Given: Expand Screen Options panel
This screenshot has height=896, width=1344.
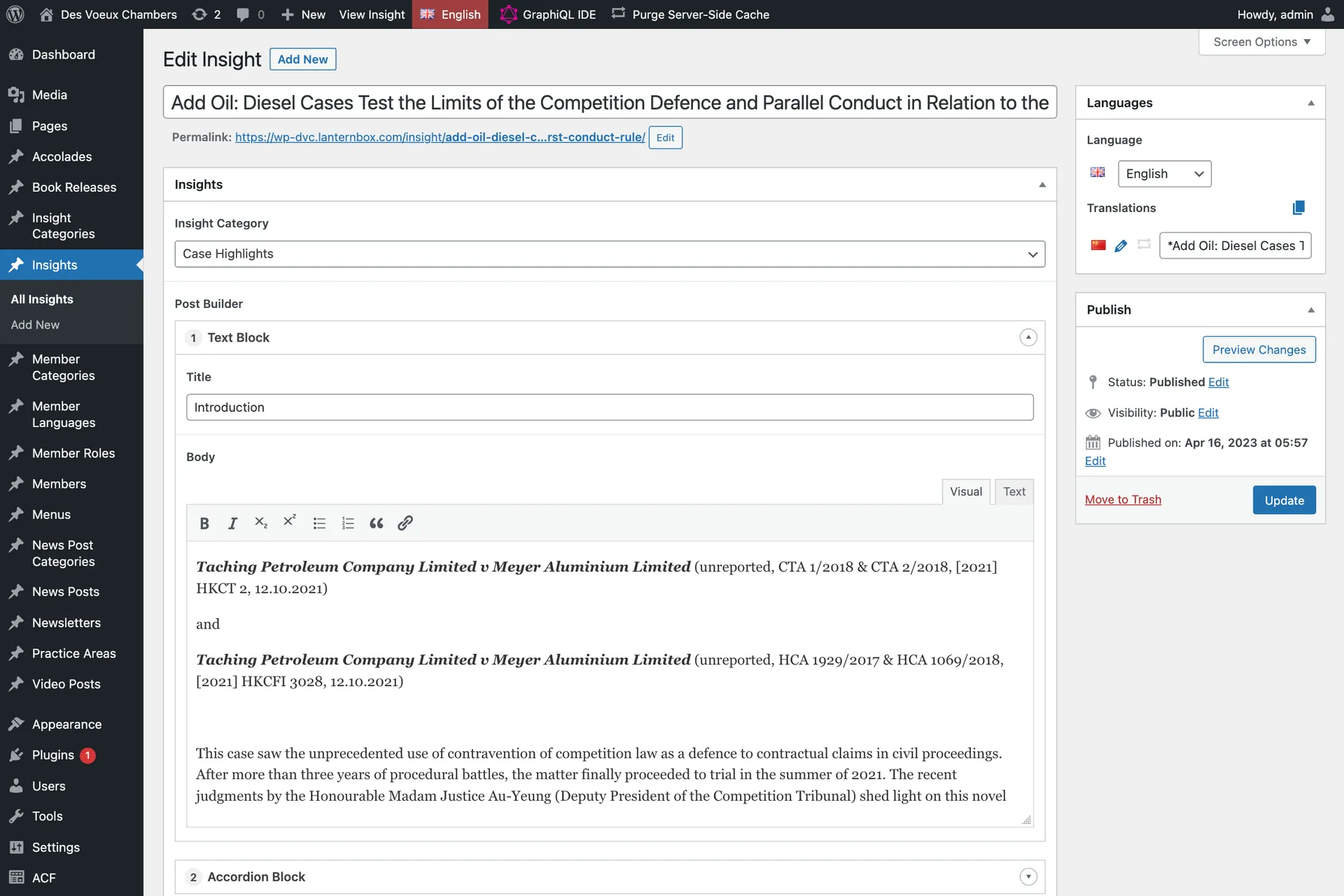Looking at the screenshot, I should [1261, 42].
